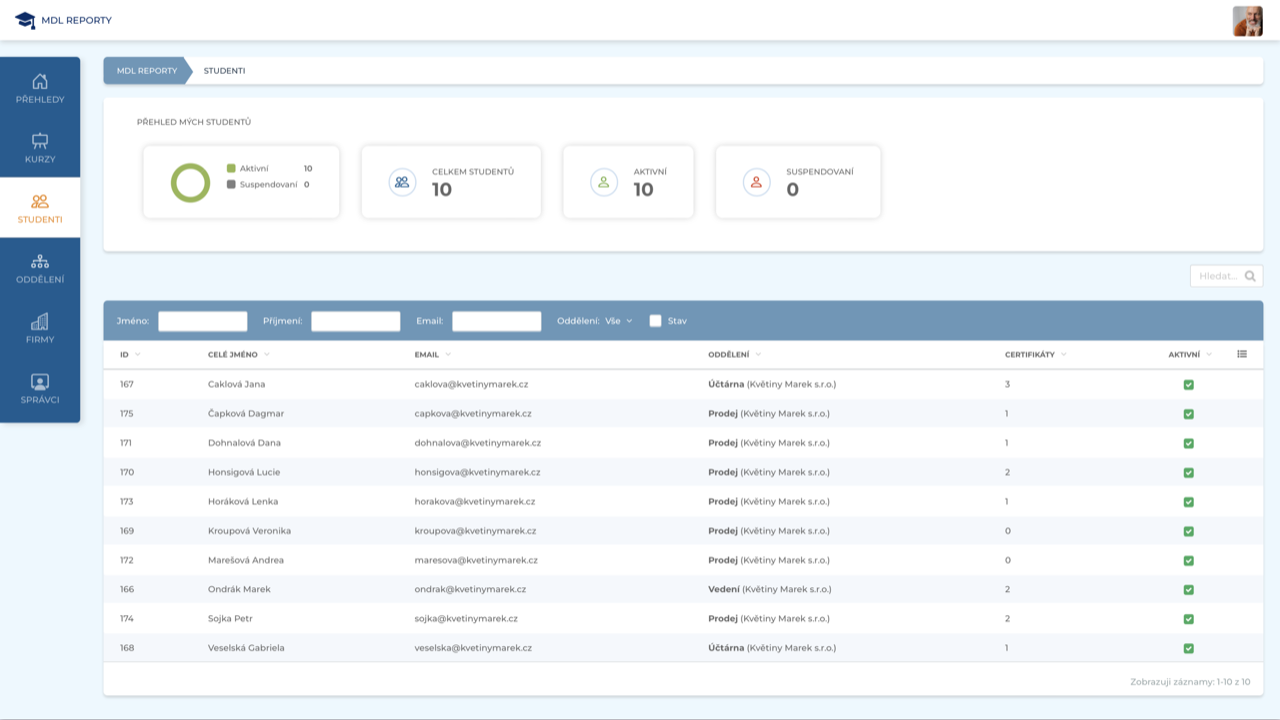Select the Studenti sidebar tab
Viewport: 1280px width, 720px height.
(x=40, y=208)
